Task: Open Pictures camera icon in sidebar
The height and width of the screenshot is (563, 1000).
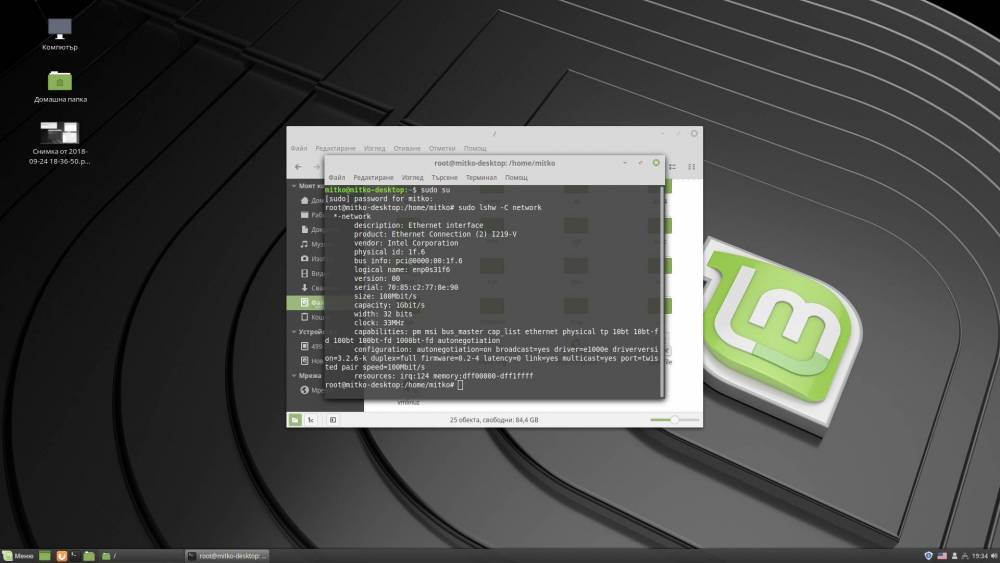Action: click(x=305, y=259)
